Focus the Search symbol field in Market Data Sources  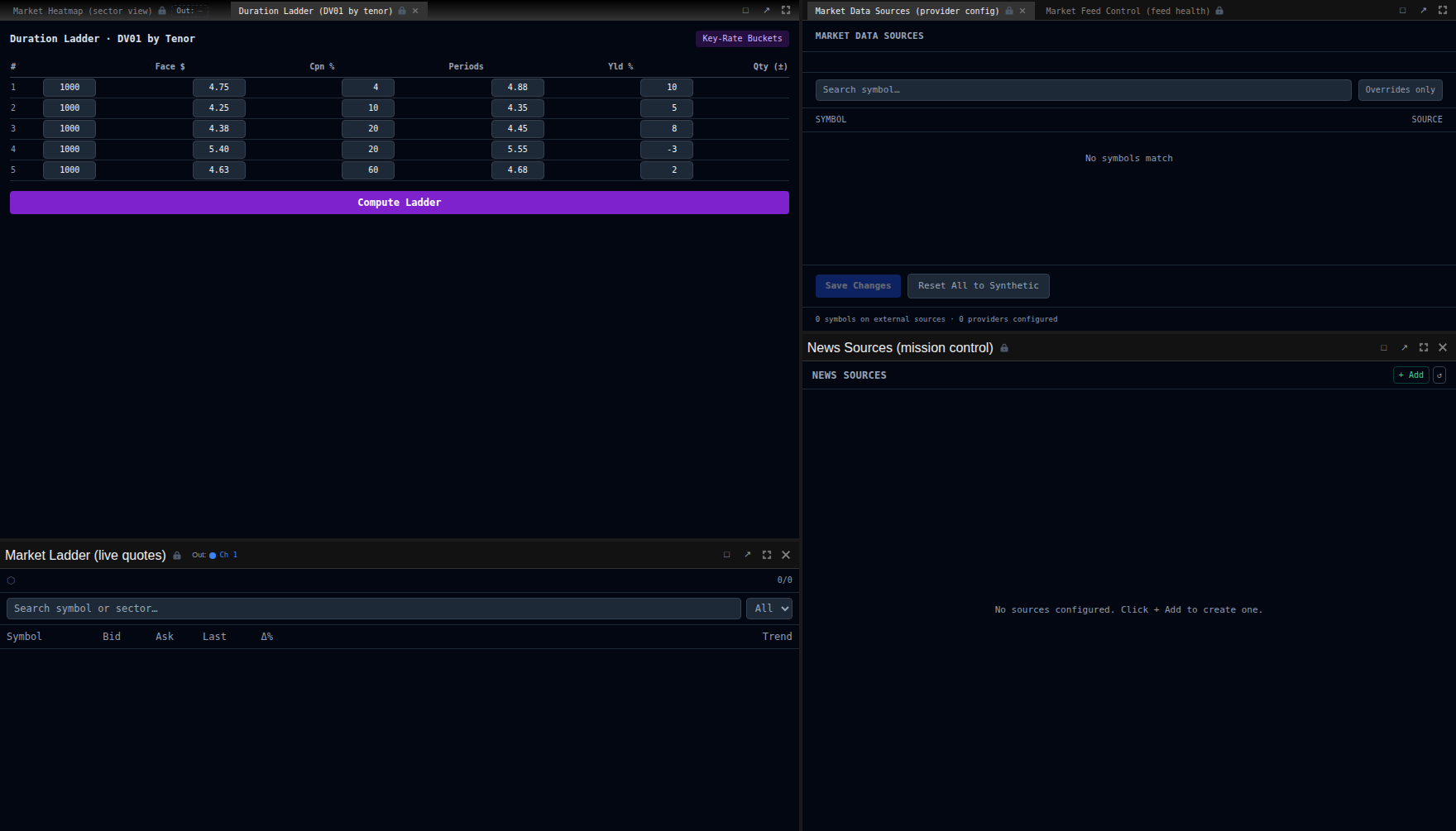(x=1083, y=90)
